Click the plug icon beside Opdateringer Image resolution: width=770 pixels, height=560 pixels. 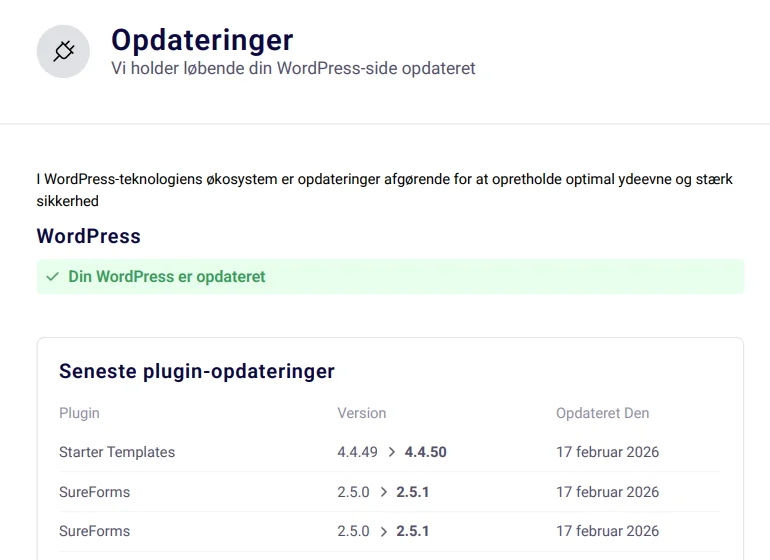(63, 51)
